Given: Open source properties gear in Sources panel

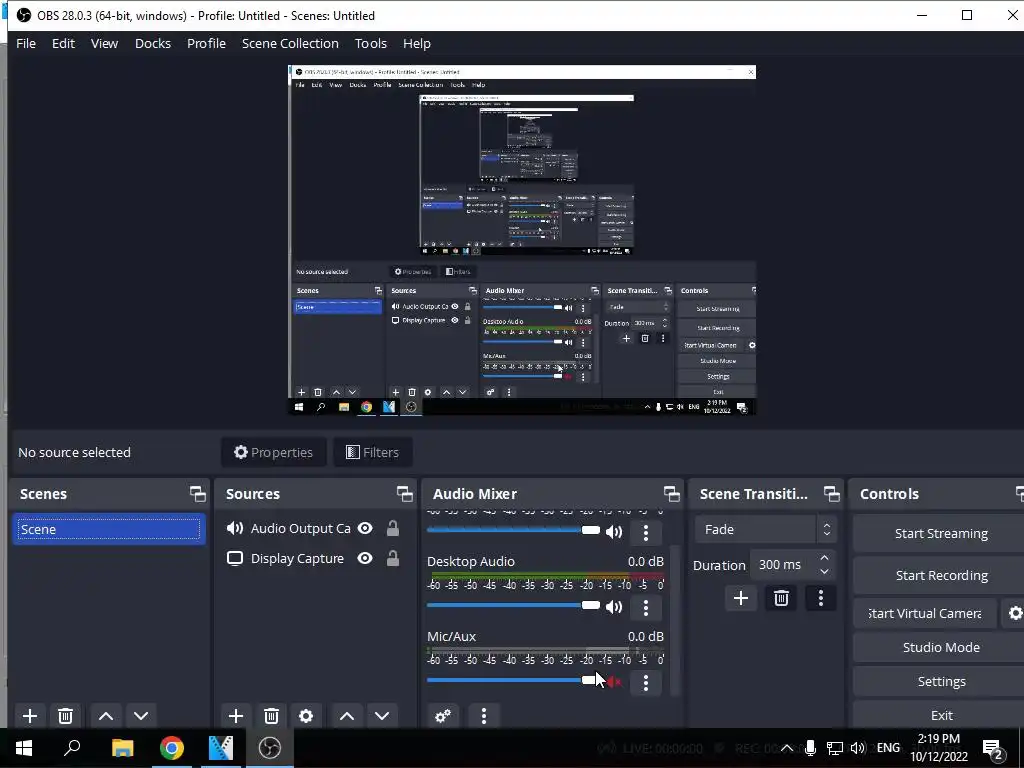Looking at the screenshot, I should 306,716.
